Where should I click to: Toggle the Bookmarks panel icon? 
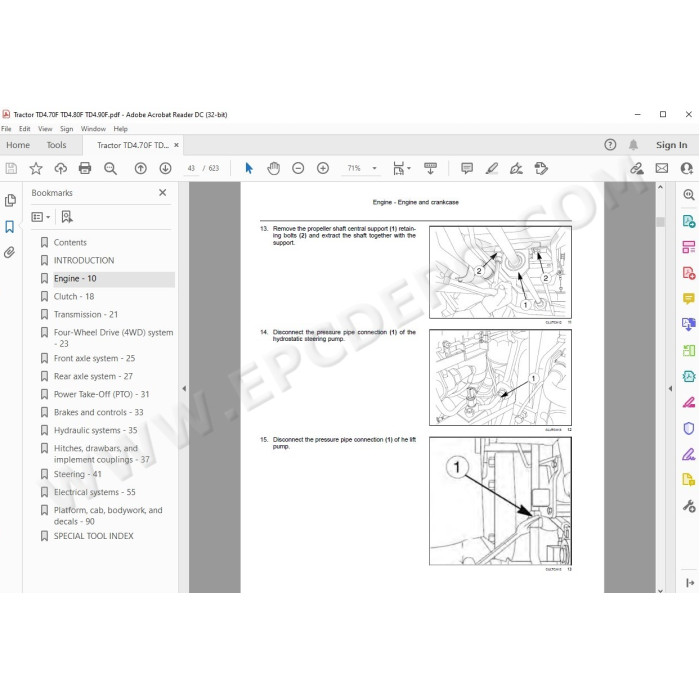pyautogui.click(x=9, y=226)
